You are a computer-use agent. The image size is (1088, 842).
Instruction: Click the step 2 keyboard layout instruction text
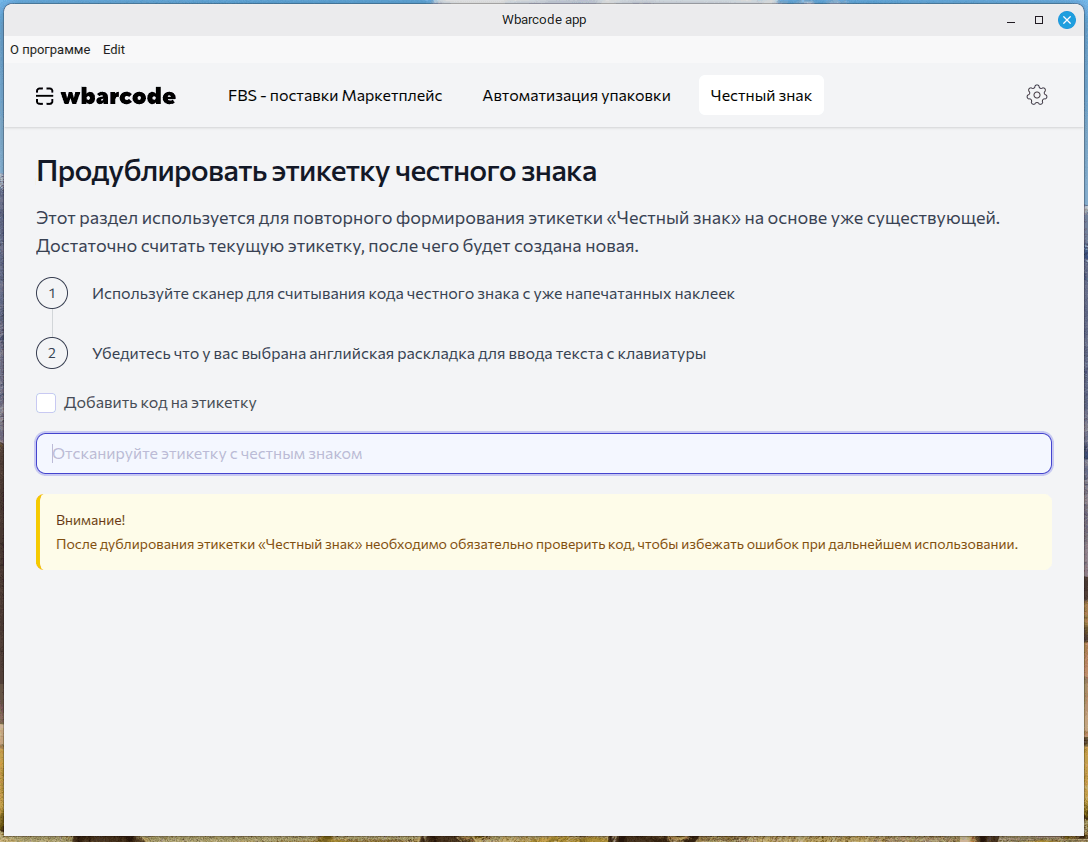tap(399, 352)
